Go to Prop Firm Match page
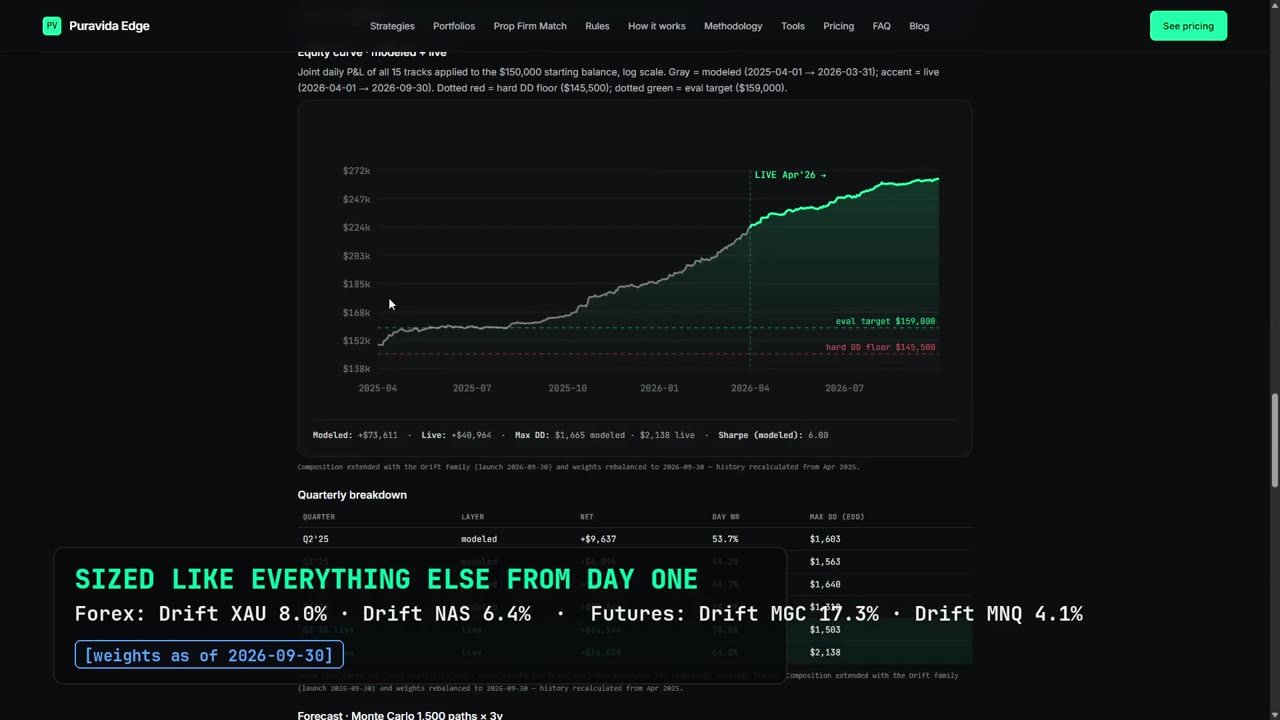This screenshot has width=1280, height=720. coord(530,26)
